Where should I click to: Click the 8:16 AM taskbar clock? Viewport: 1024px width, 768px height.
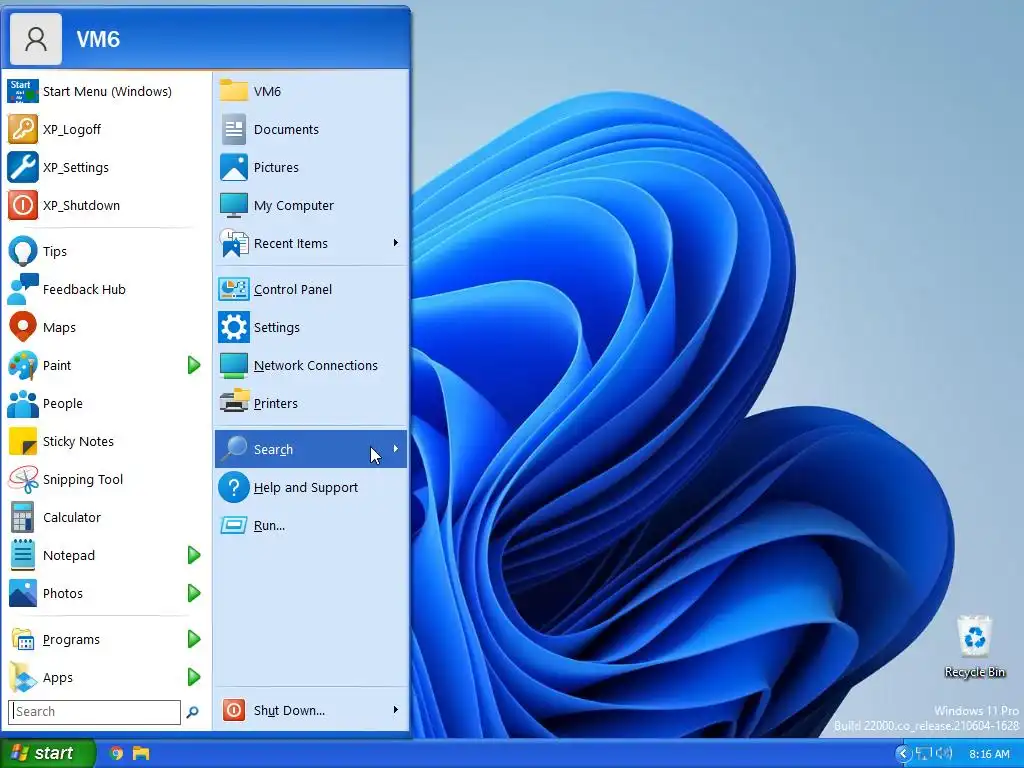coord(989,754)
